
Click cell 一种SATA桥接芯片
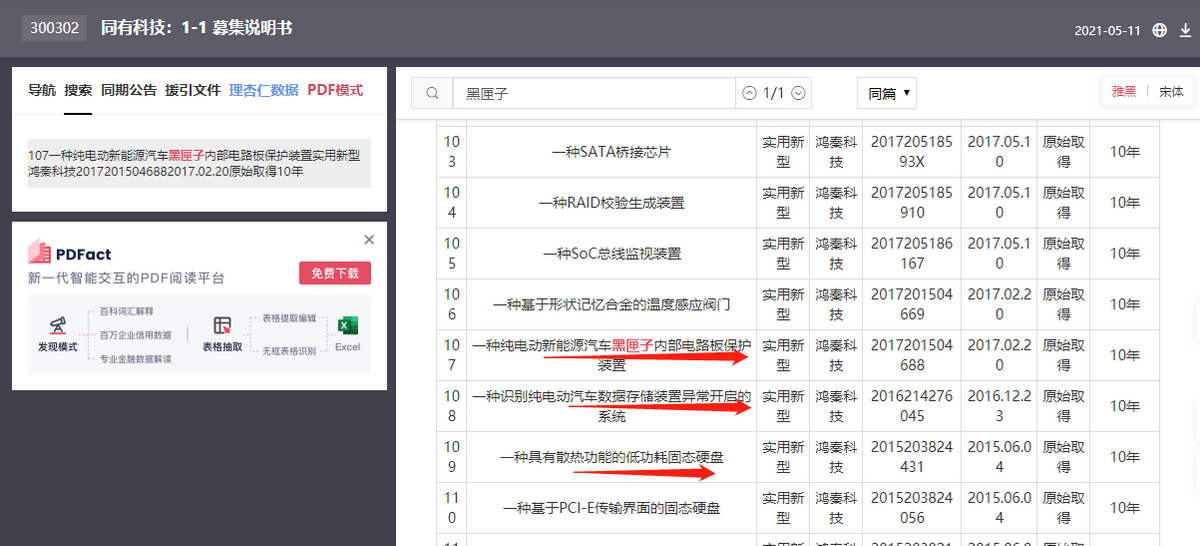coord(612,152)
